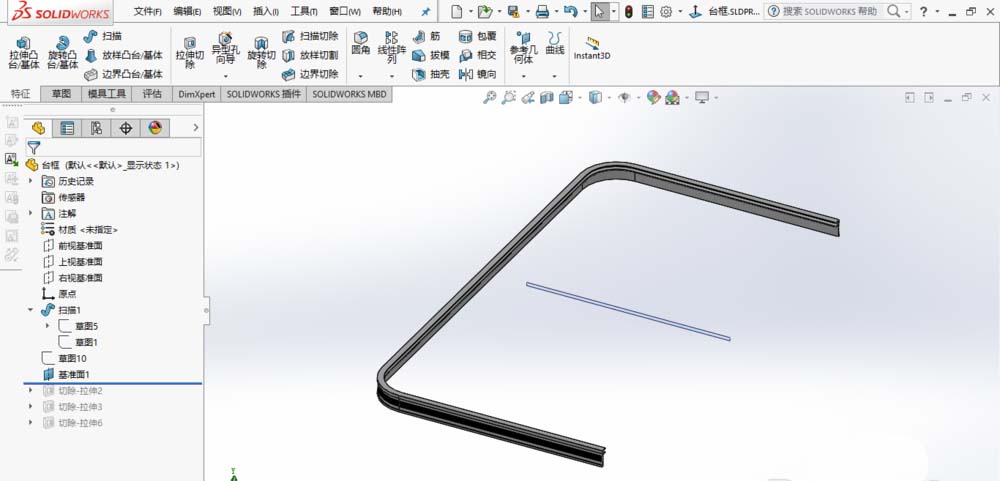Select the Mirror (镜向) tool
The image size is (1000, 481).
pyautogui.click(x=478, y=74)
